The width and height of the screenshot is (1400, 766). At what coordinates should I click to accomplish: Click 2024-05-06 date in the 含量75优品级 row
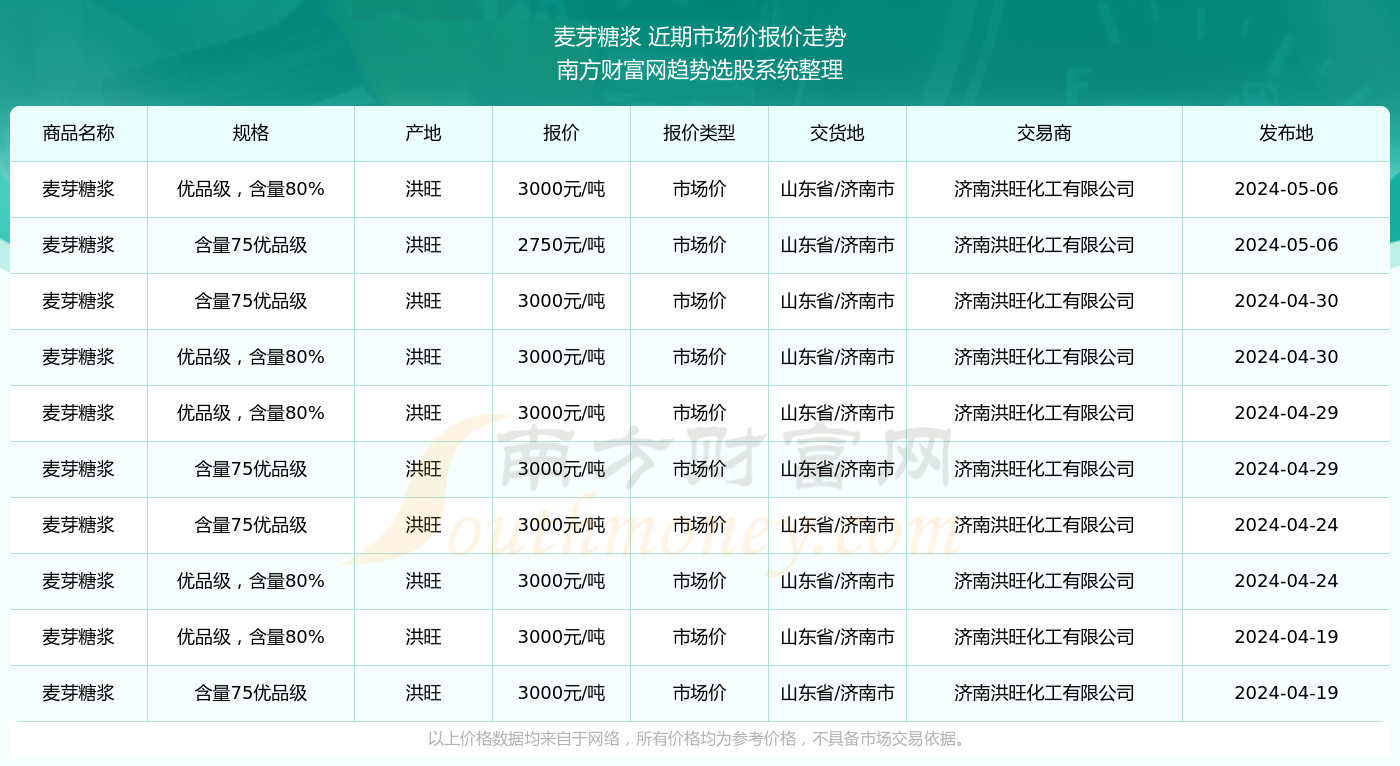coord(1286,245)
